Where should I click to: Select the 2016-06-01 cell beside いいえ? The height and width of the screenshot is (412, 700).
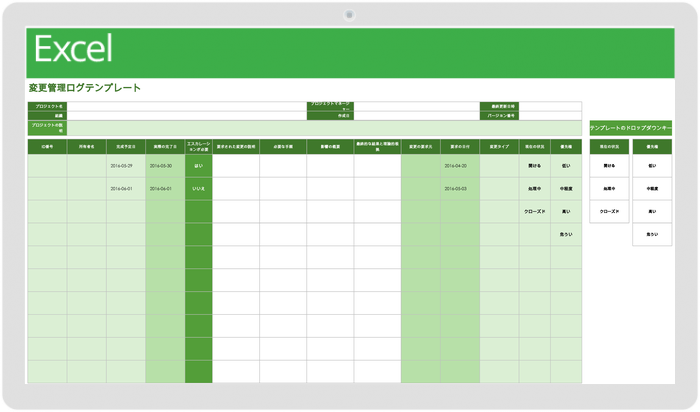(165, 189)
